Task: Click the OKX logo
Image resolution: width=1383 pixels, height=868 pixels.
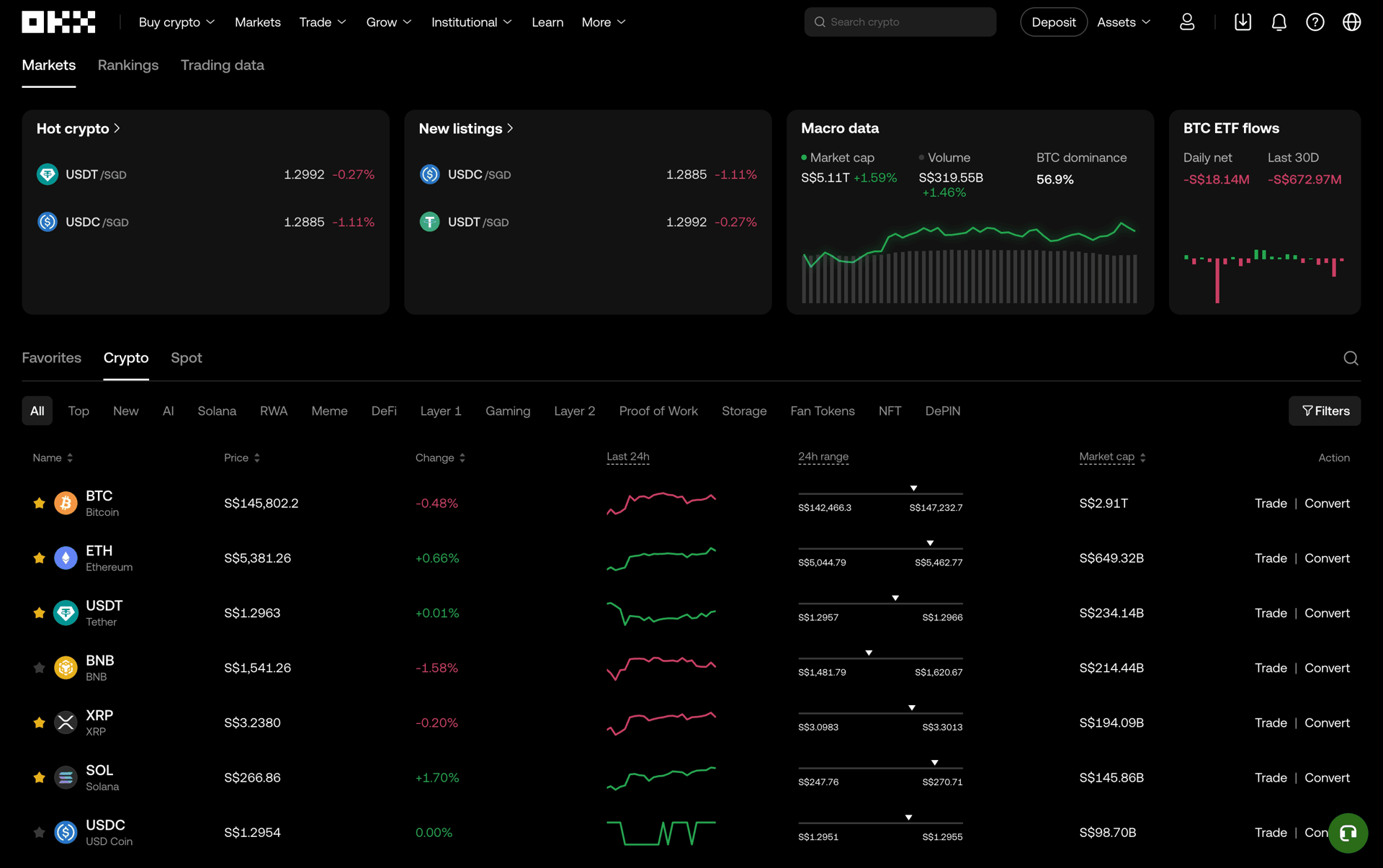Action: 58,22
